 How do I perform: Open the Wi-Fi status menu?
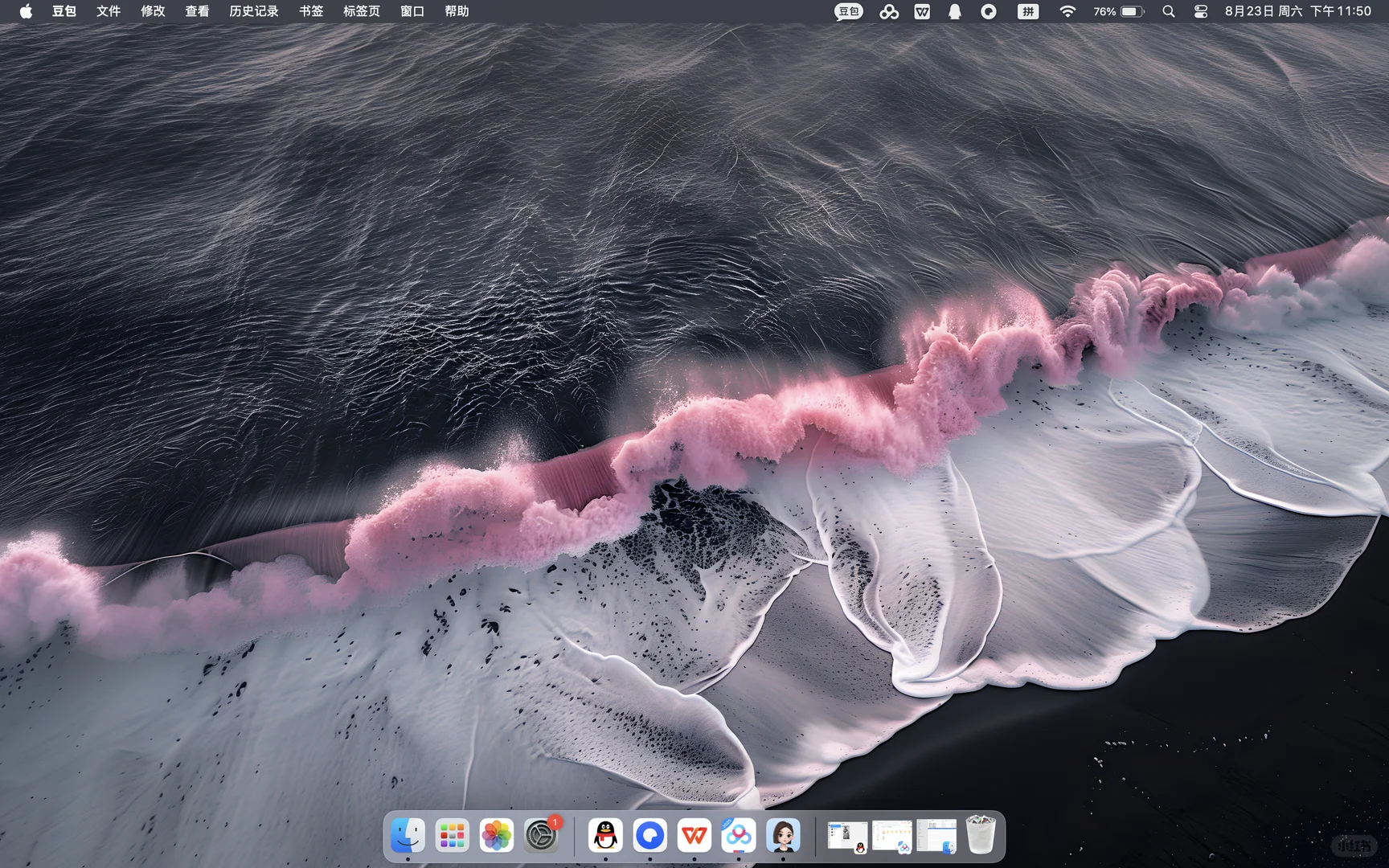pos(1067,11)
